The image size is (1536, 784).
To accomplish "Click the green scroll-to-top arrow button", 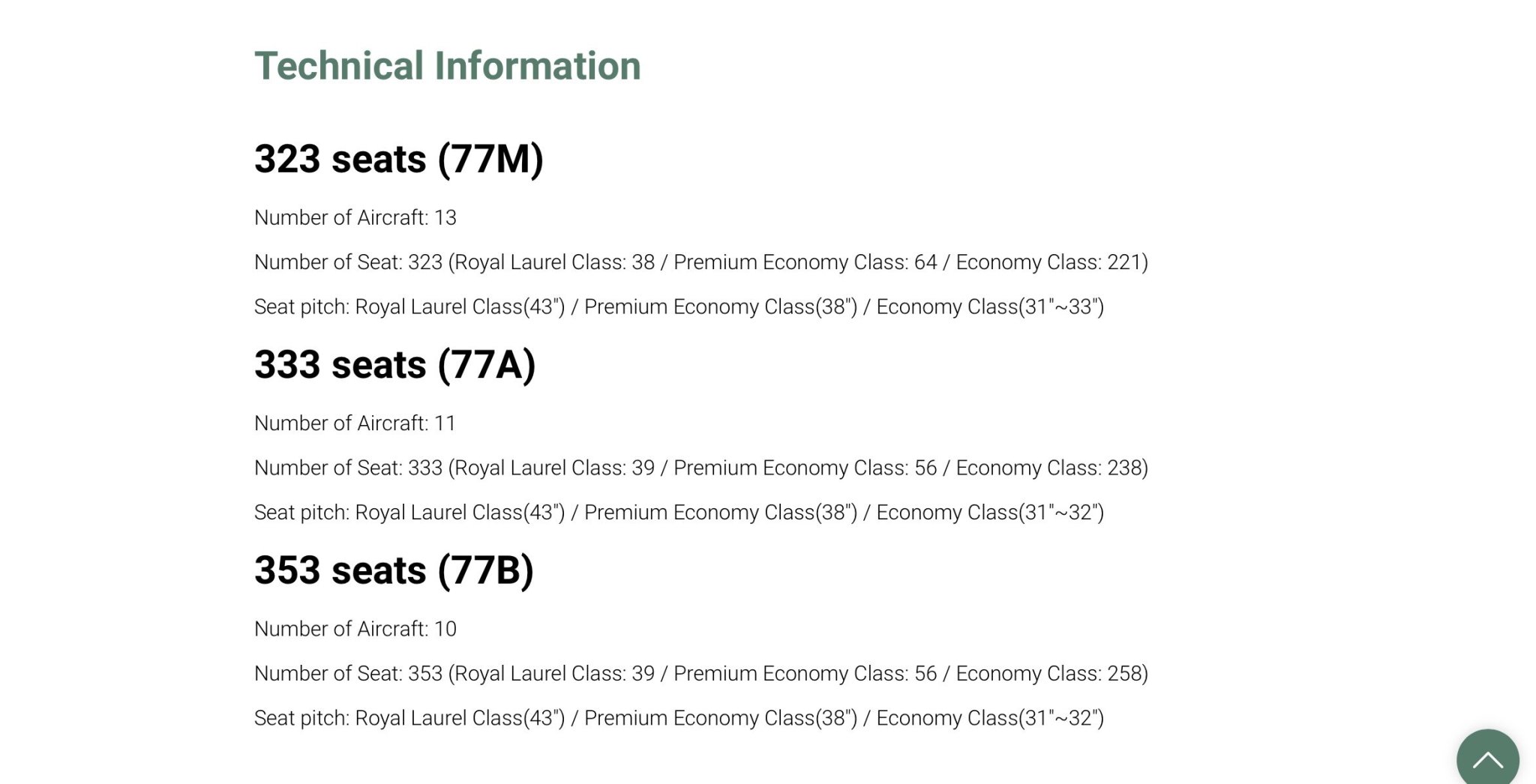I will pos(1487,757).
